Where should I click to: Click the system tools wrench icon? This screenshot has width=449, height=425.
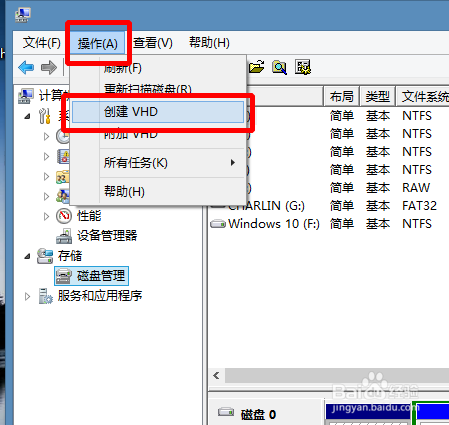click(x=45, y=116)
